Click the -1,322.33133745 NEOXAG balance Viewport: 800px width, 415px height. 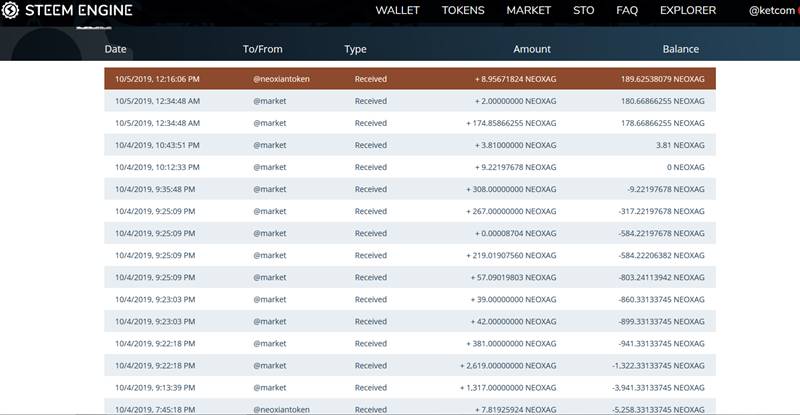(658, 364)
